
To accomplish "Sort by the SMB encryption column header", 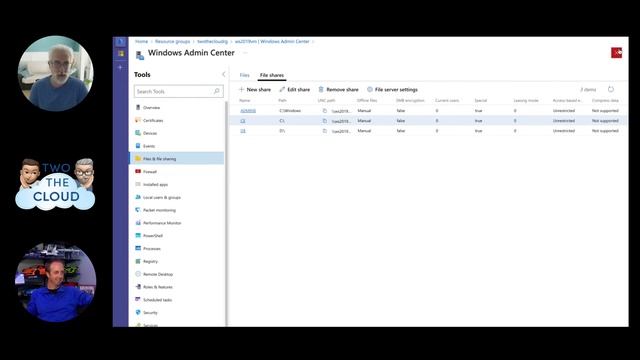I will point(410,100).
